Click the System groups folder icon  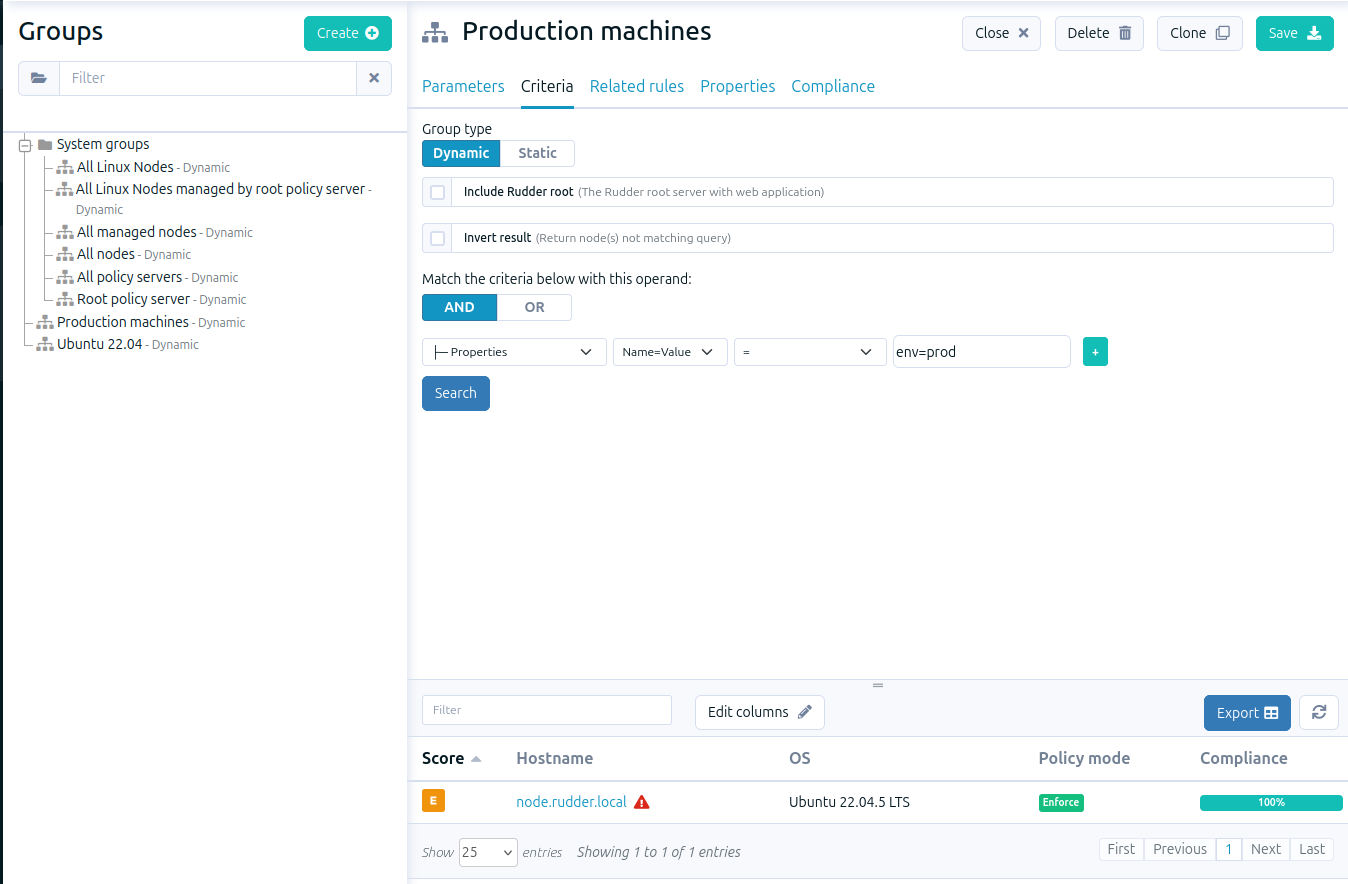pyautogui.click(x=45, y=144)
